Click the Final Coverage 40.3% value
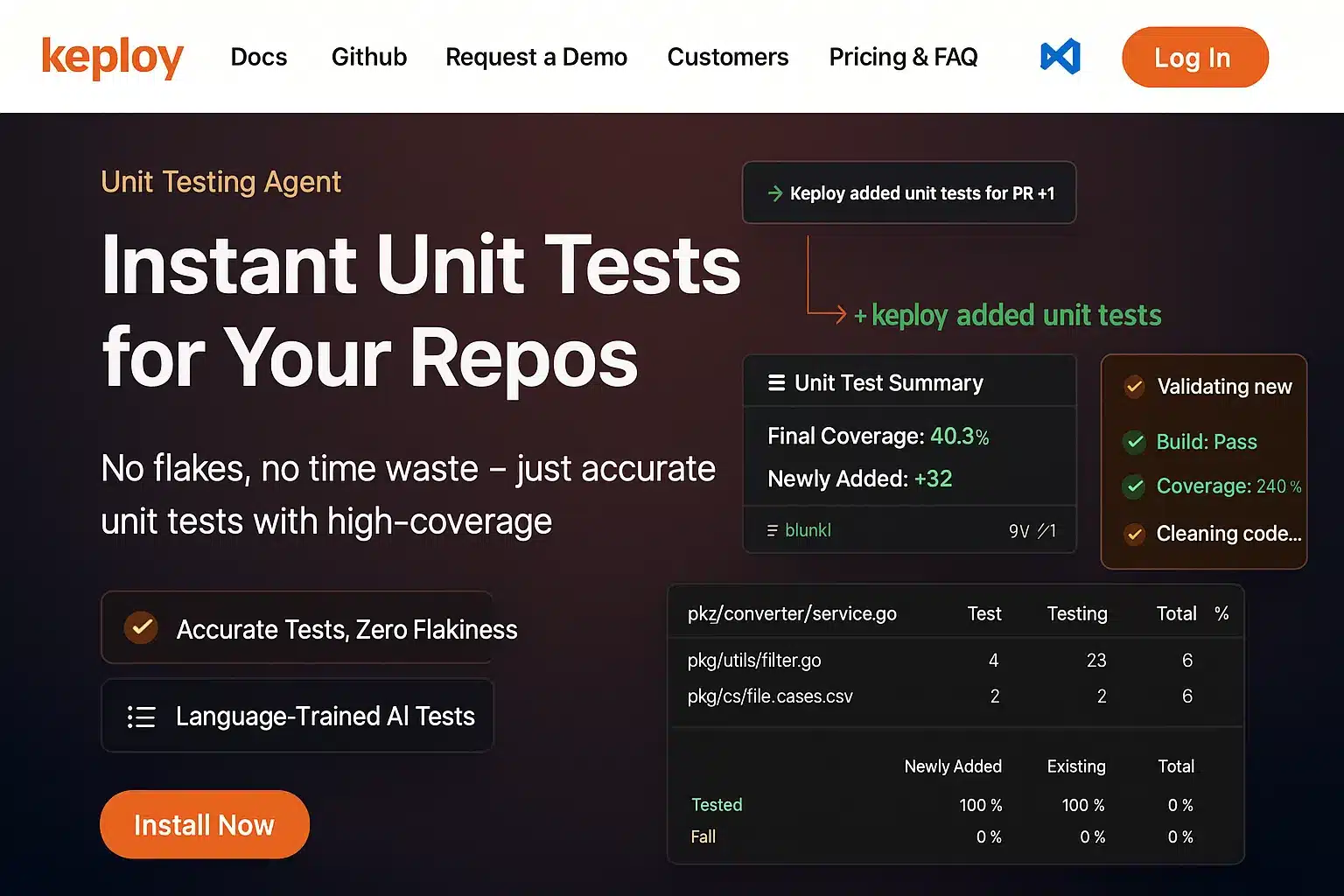Viewport: 1344px width, 896px height. click(x=959, y=436)
